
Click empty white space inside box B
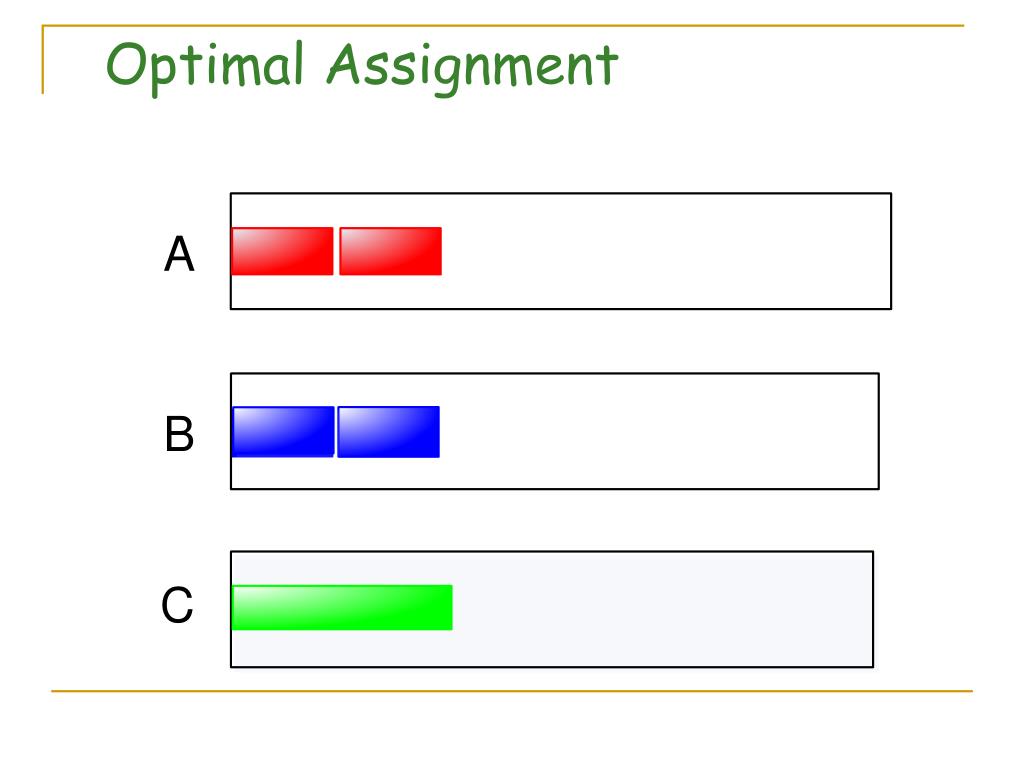click(x=660, y=431)
